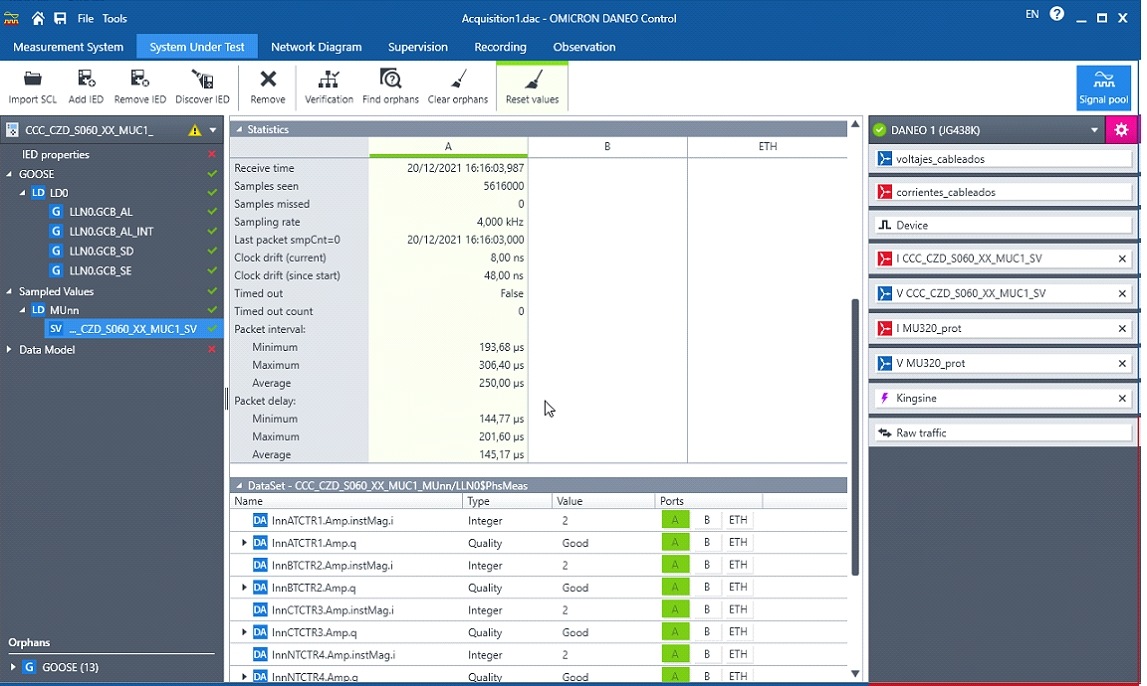Click the SV icon of the selected stream
Image resolution: width=1147 pixels, height=686 pixels.
coord(56,329)
